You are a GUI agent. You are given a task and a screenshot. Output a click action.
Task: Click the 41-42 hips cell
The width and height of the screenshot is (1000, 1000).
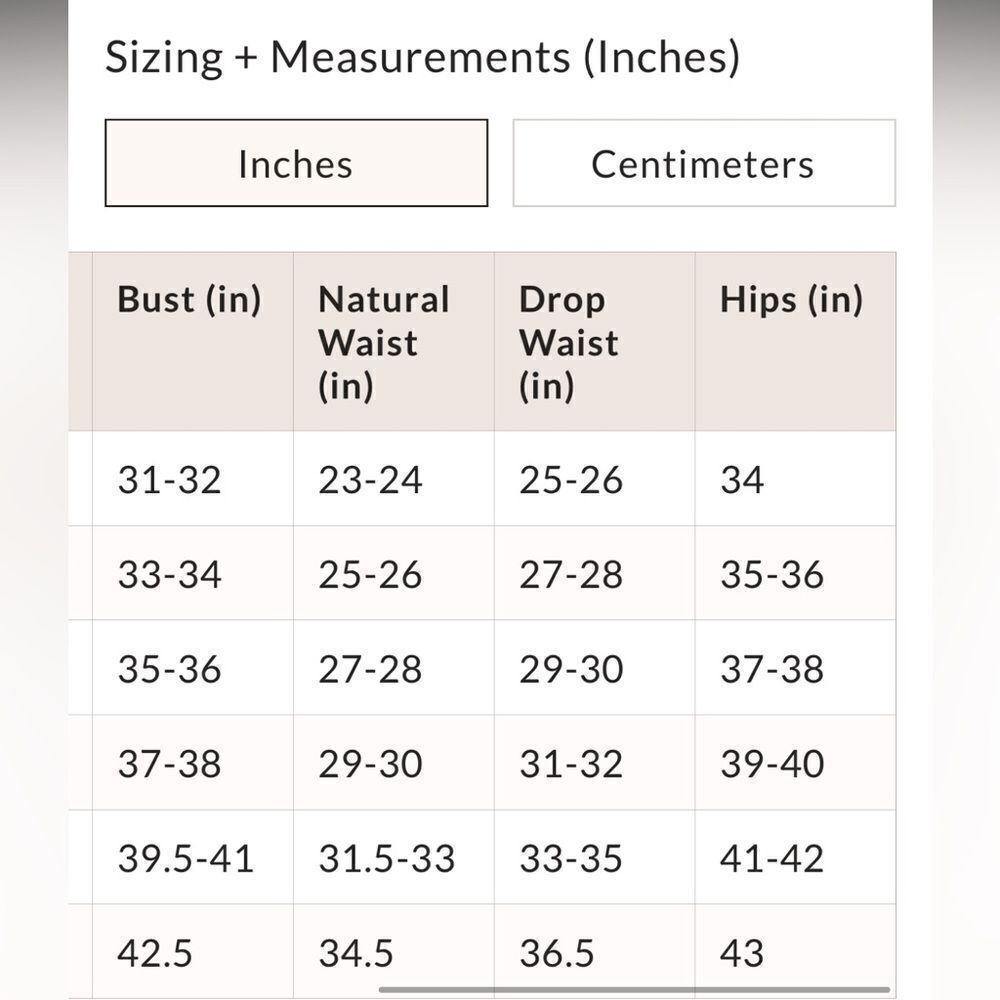pyautogui.click(x=772, y=858)
